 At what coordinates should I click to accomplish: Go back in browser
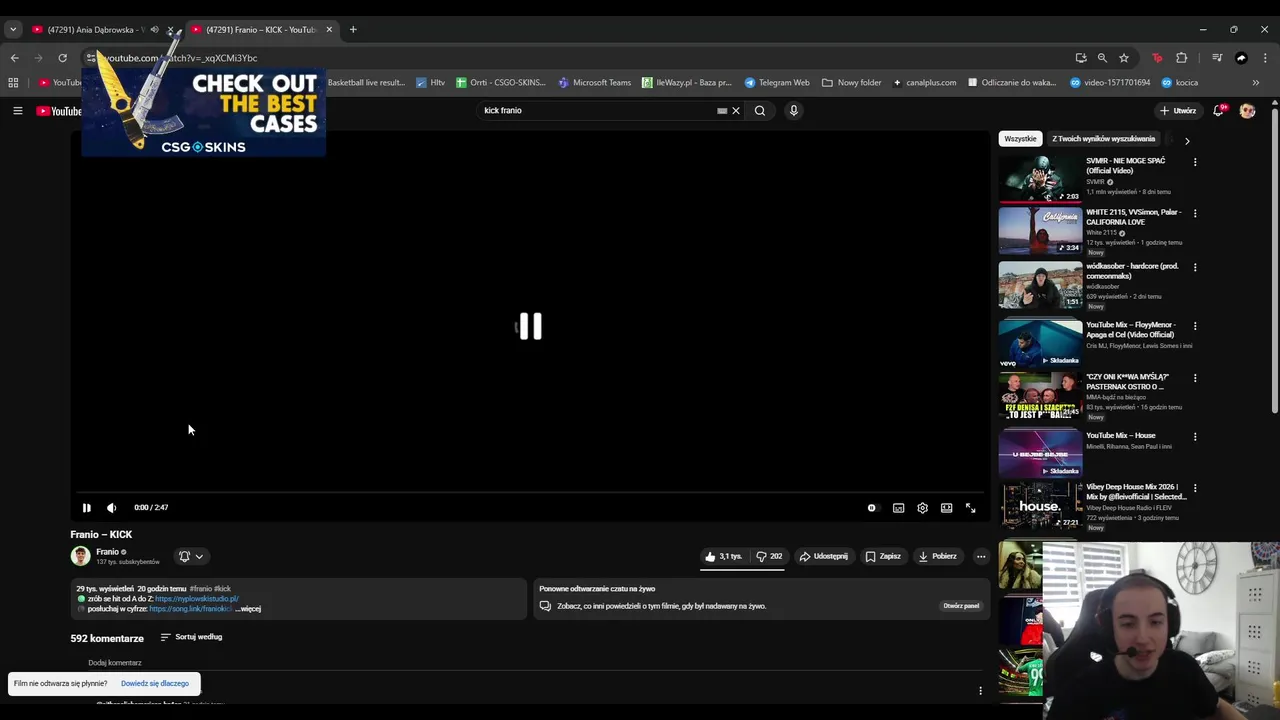[x=14, y=58]
